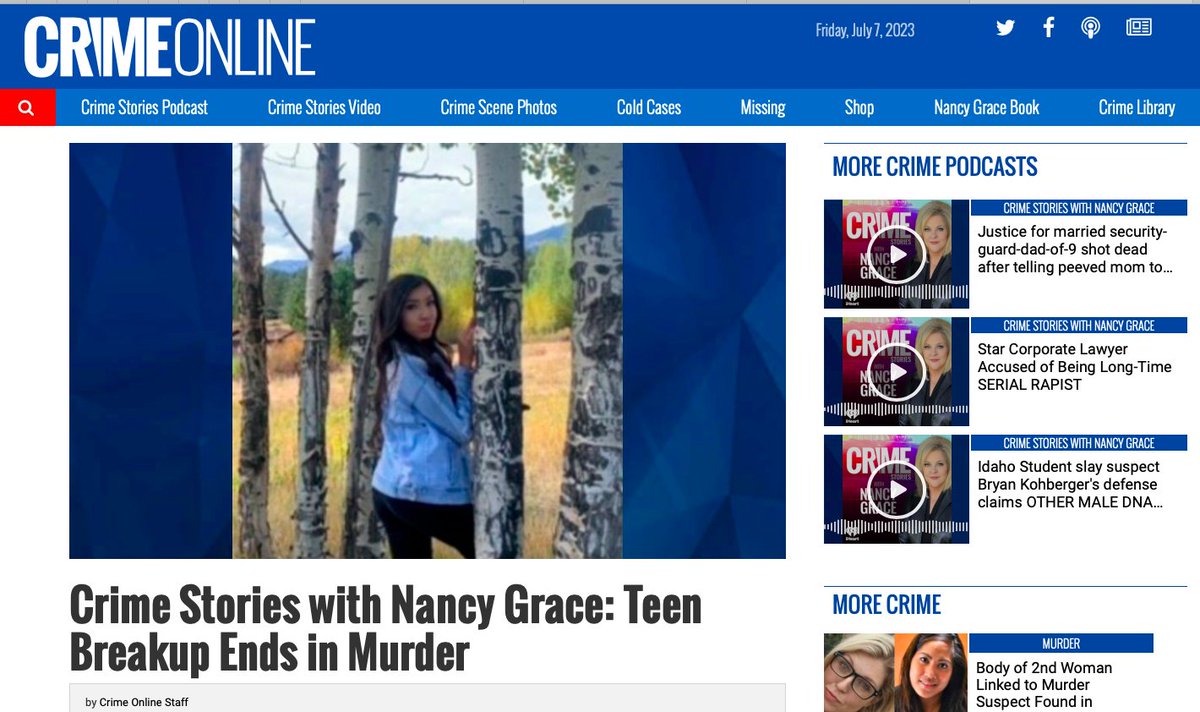Screen dimensions: 1200x712
Task: Click category label above security-guard story
Action: tap(1078, 208)
